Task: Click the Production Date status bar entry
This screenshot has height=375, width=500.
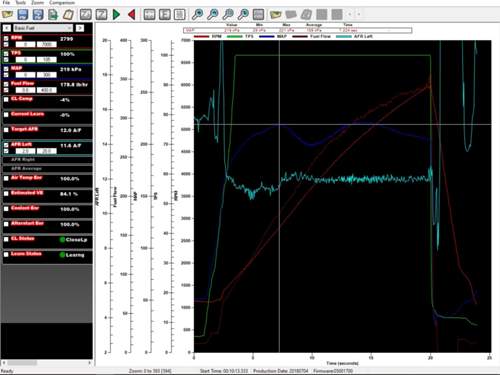Action: pyautogui.click(x=281, y=371)
